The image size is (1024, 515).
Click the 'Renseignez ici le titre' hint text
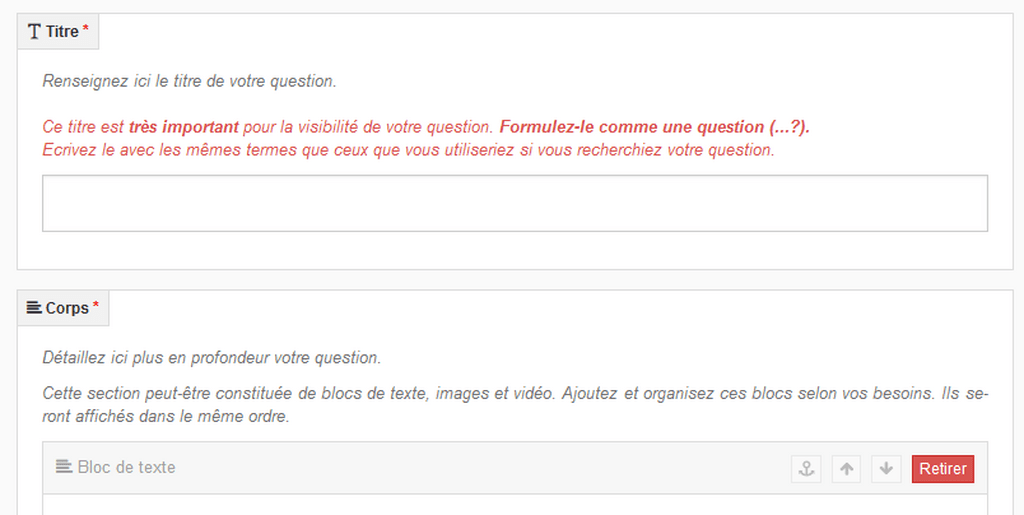pos(189,82)
